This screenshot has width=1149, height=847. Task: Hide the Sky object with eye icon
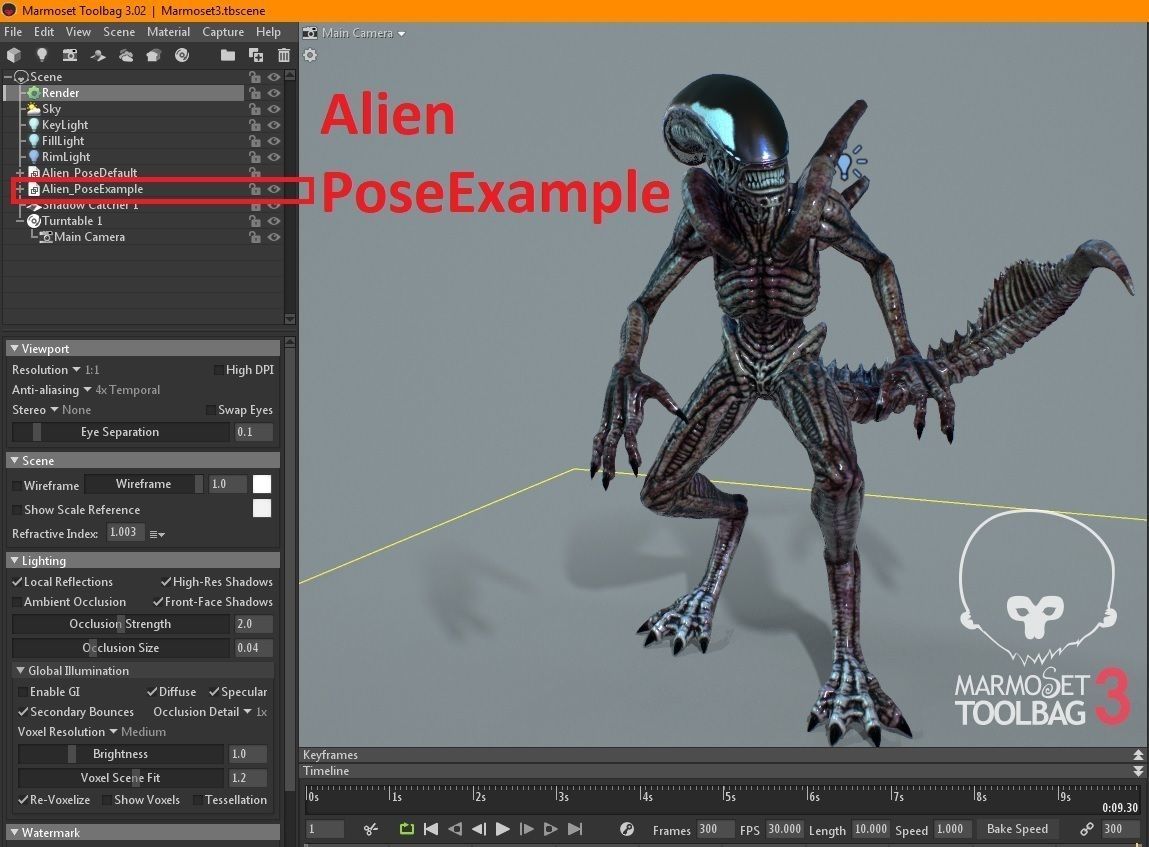click(274, 109)
